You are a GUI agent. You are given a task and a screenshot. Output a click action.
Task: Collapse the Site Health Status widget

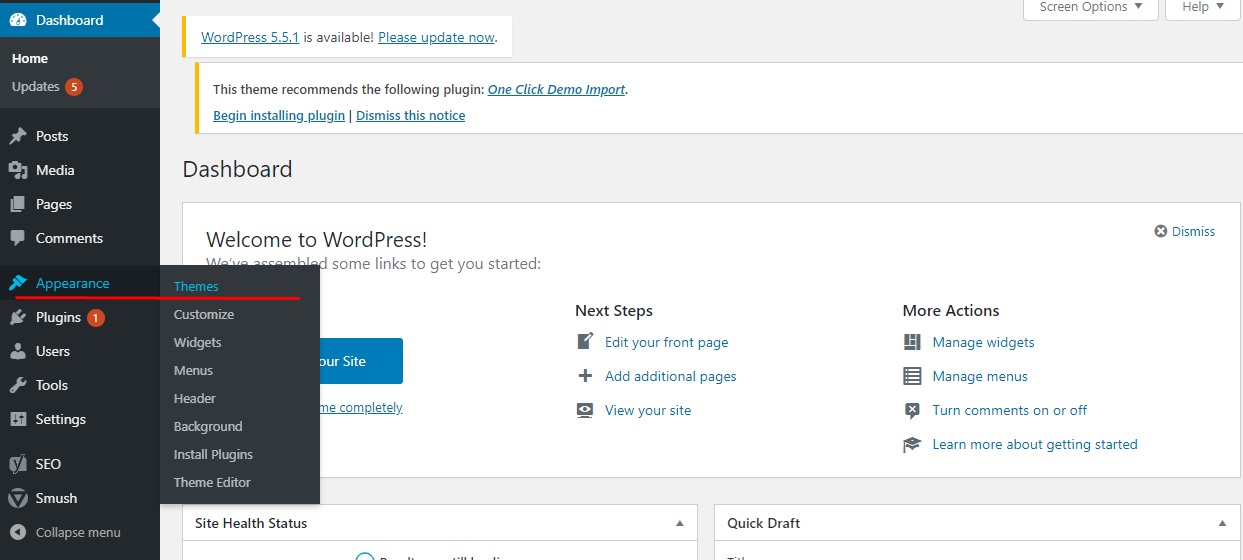tap(680, 523)
